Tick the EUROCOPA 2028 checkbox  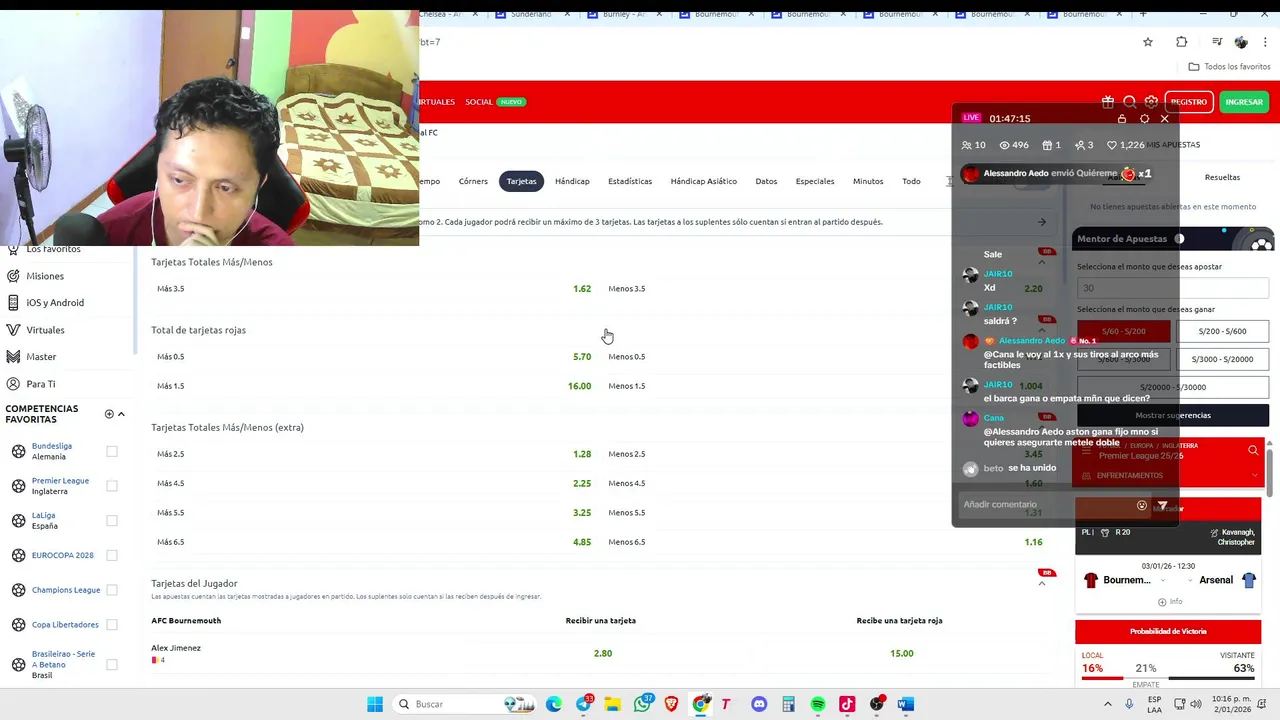[112, 555]
